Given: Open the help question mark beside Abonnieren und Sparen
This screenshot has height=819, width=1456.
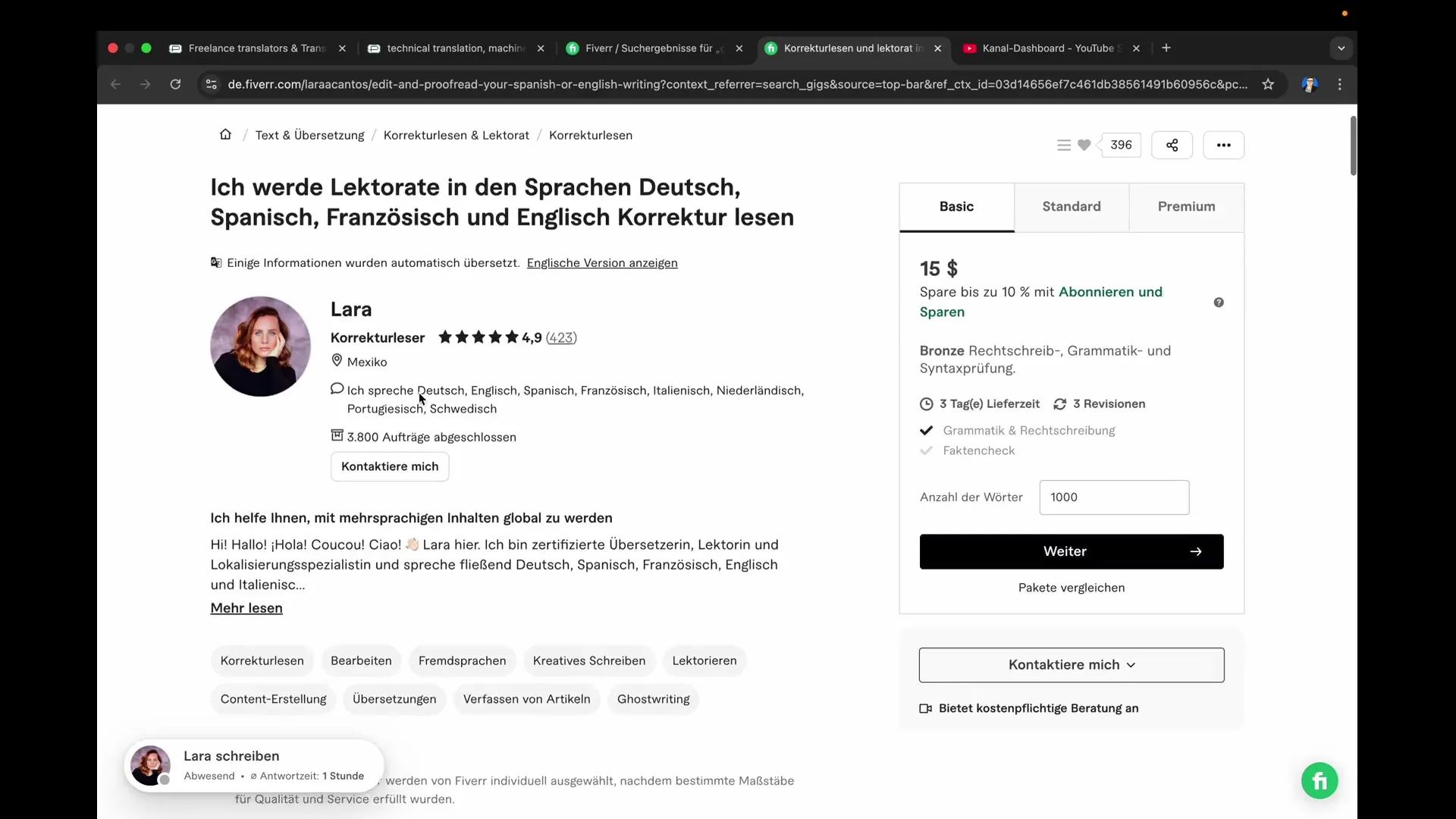Looking at the screenshot, I should [1219, 302].
